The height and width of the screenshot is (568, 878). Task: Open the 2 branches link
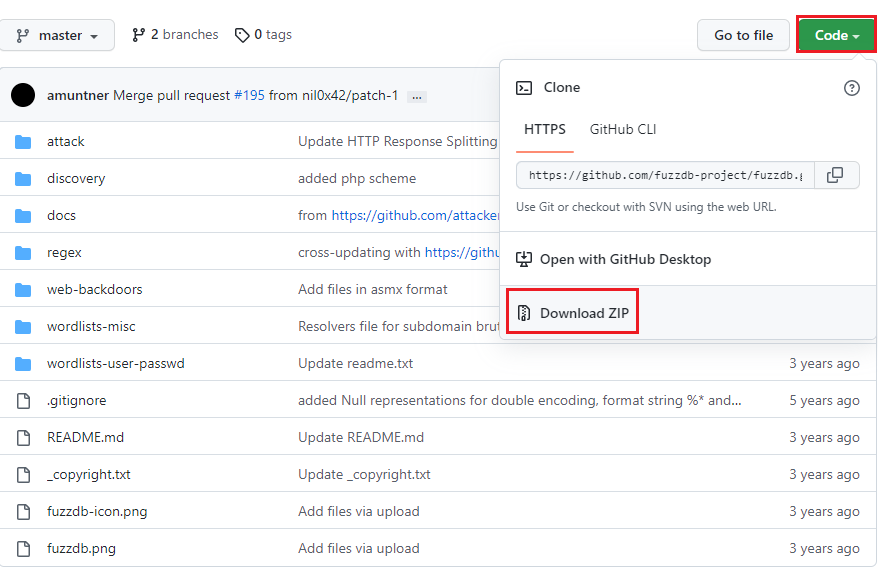tap(175, 35)
